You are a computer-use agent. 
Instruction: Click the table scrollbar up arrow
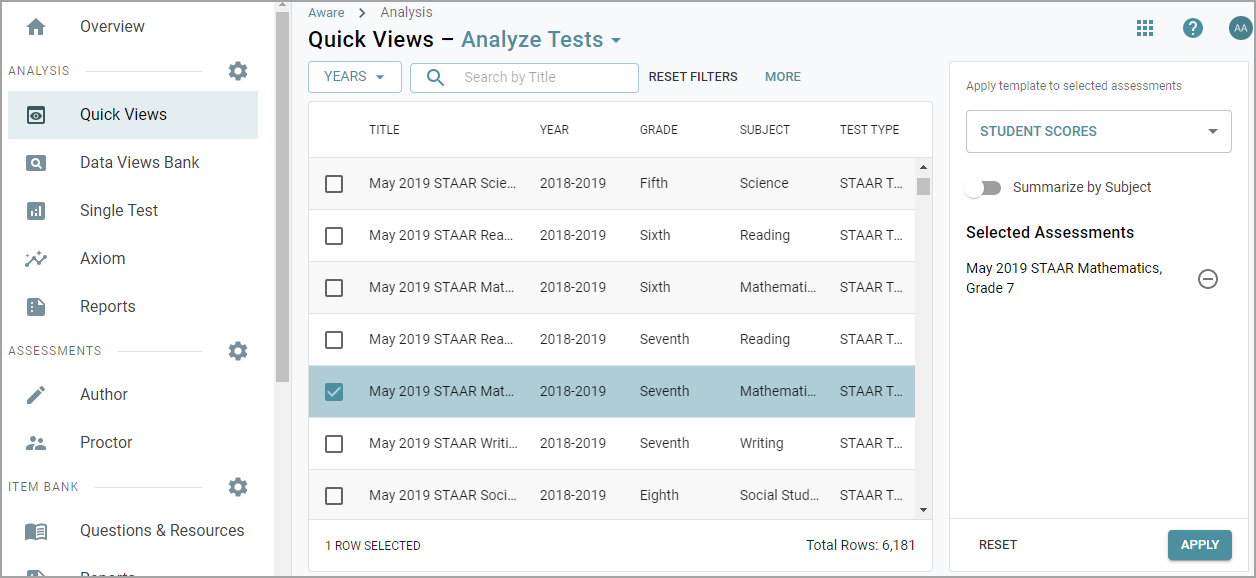(x=923, y=168)
